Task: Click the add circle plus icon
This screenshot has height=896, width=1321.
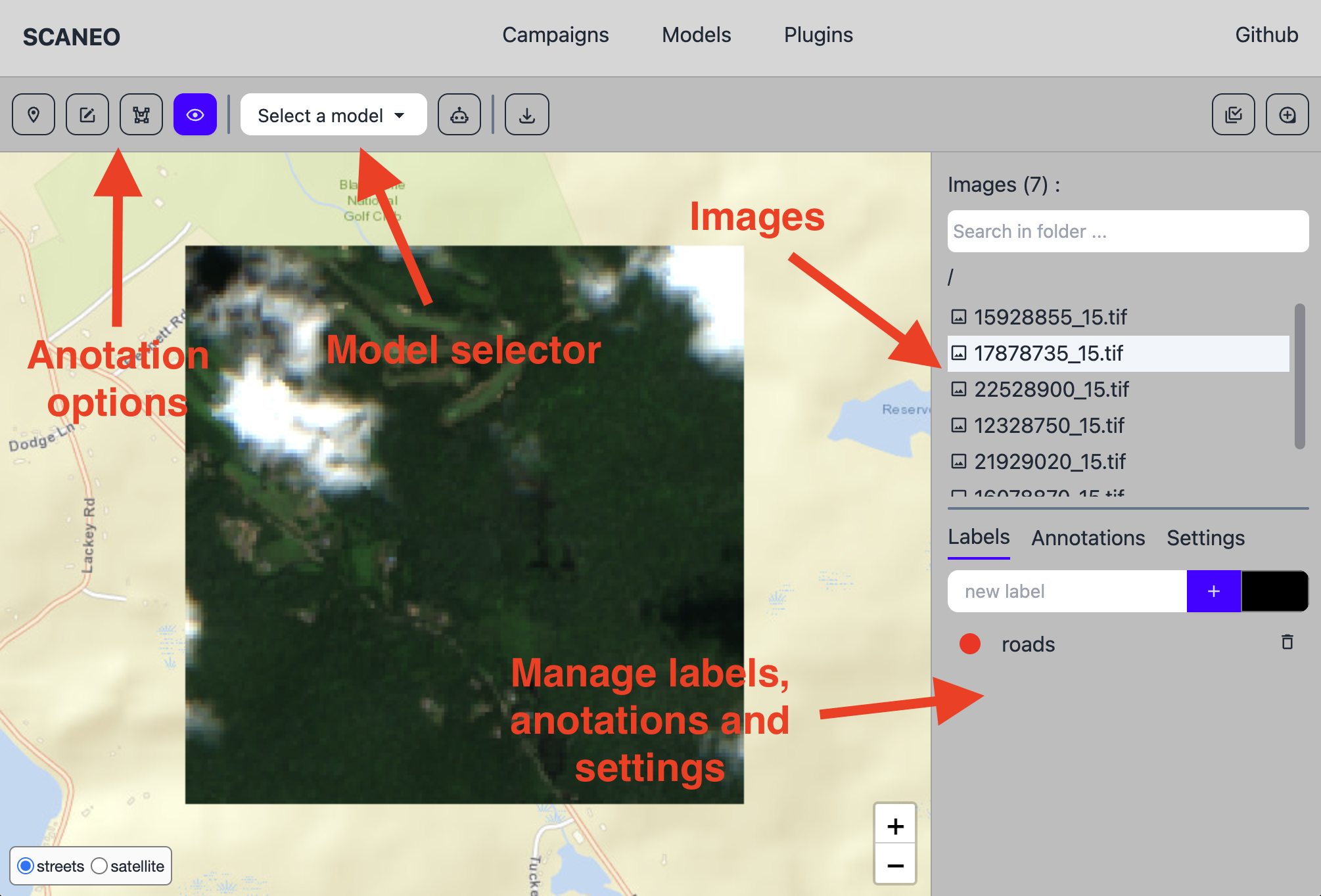Action: 1287,115
